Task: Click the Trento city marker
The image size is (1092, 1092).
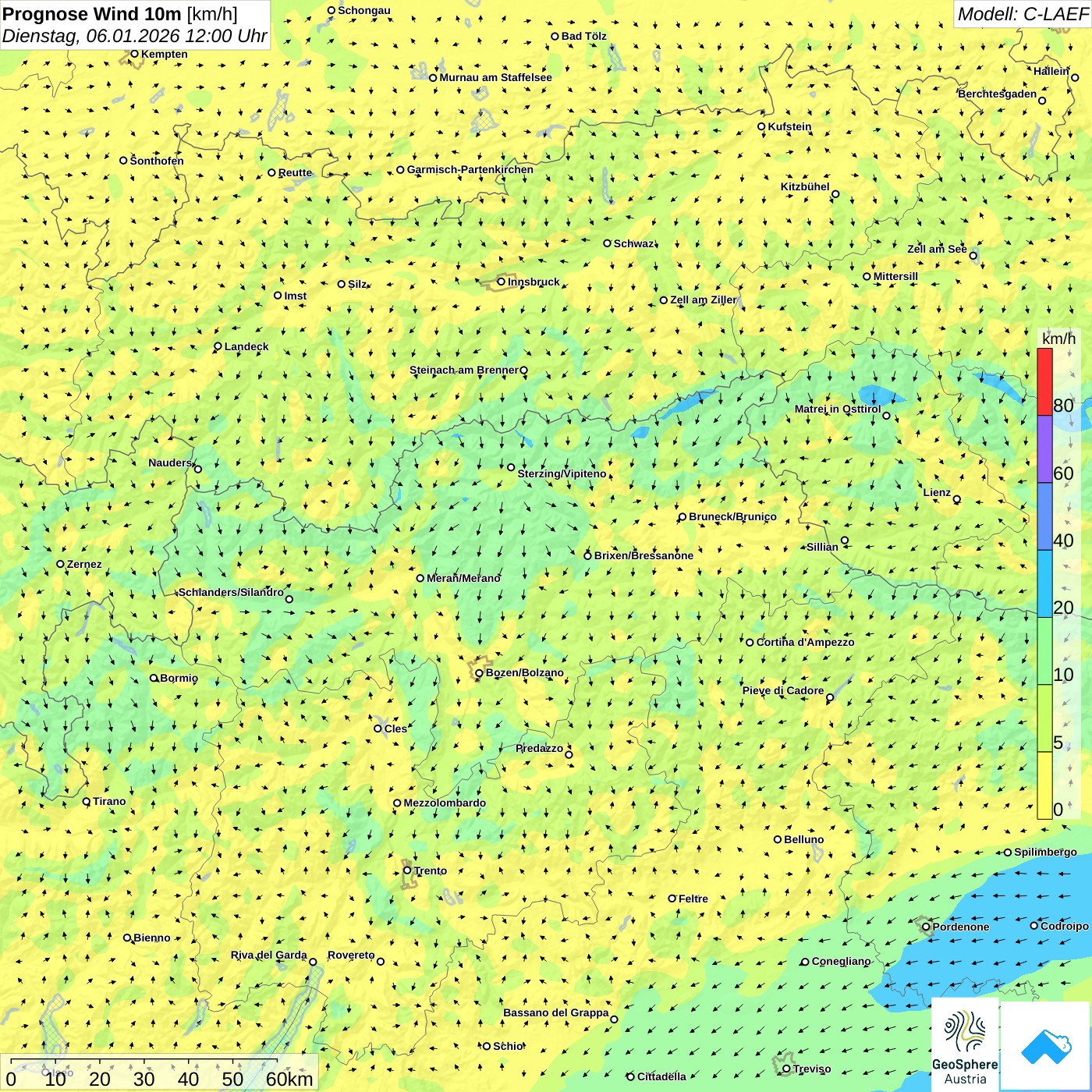Action: 407,870
